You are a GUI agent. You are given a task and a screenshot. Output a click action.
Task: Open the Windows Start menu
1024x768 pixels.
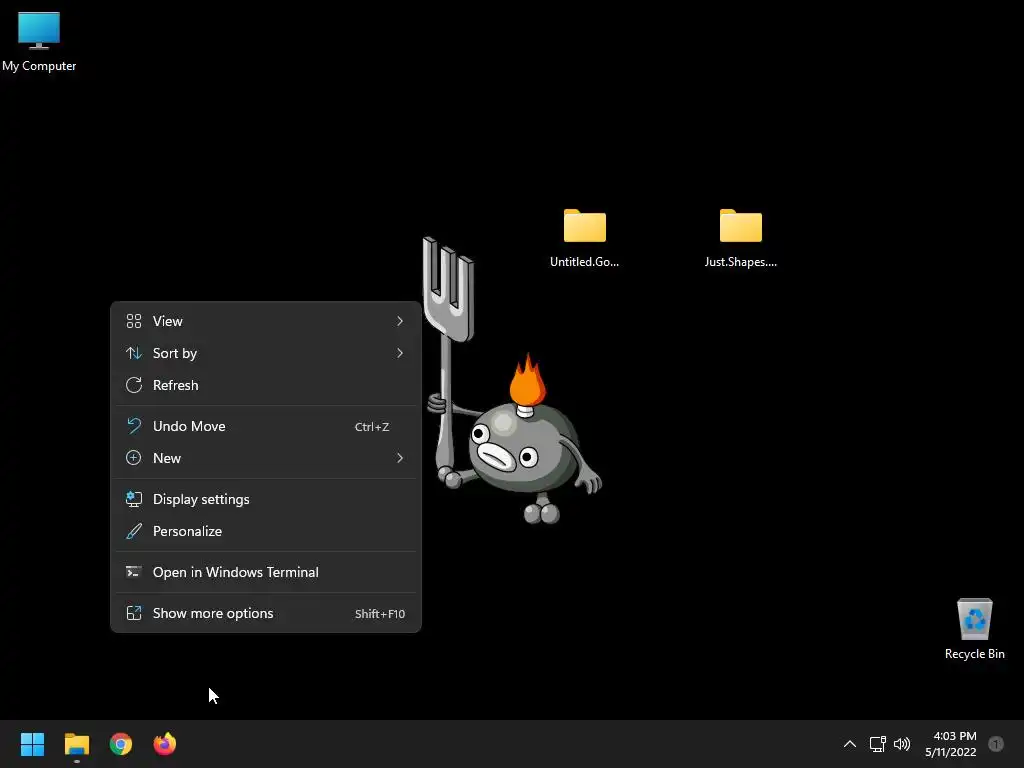tap(32, 744)
